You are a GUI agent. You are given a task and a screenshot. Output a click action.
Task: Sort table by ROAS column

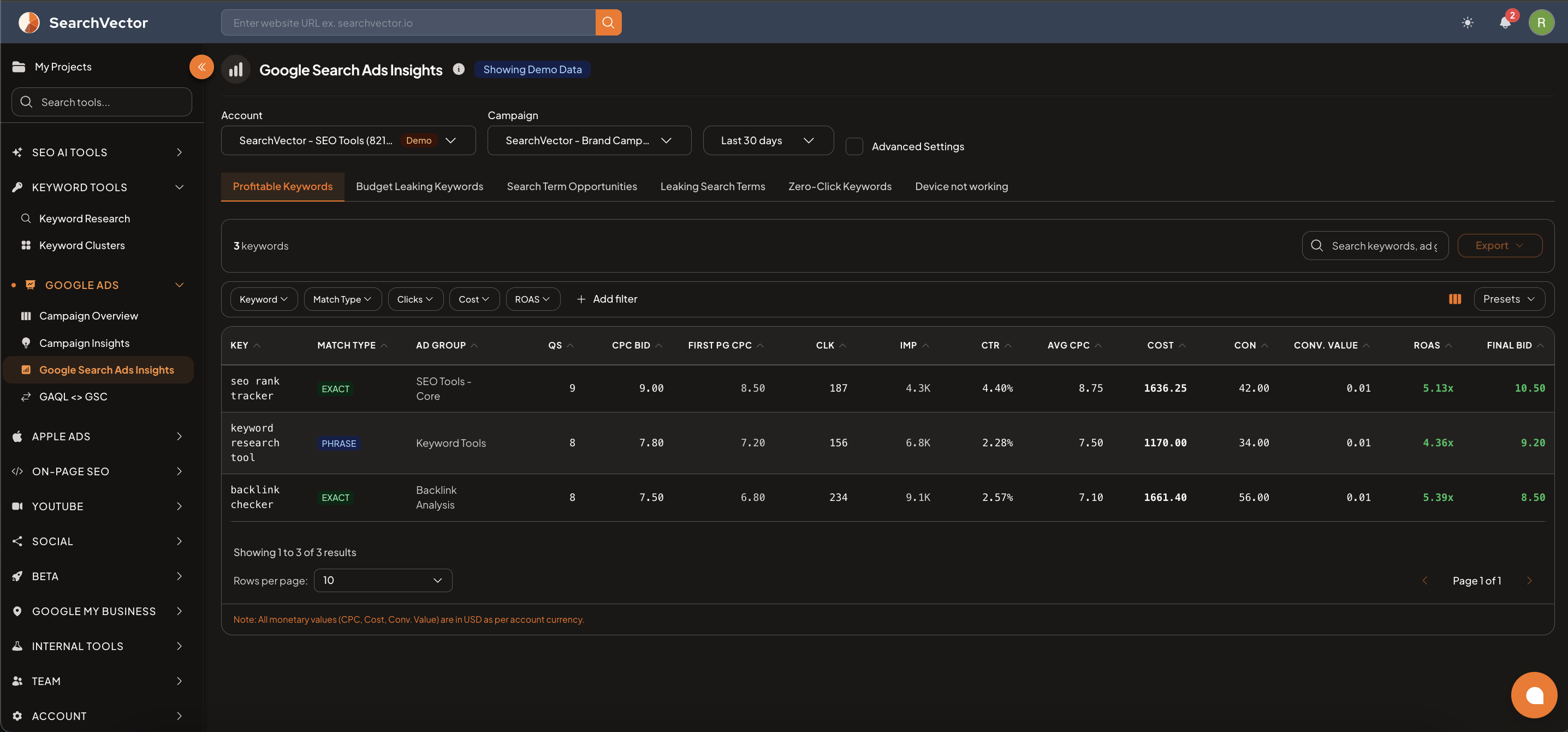[x=1433, y=345]
